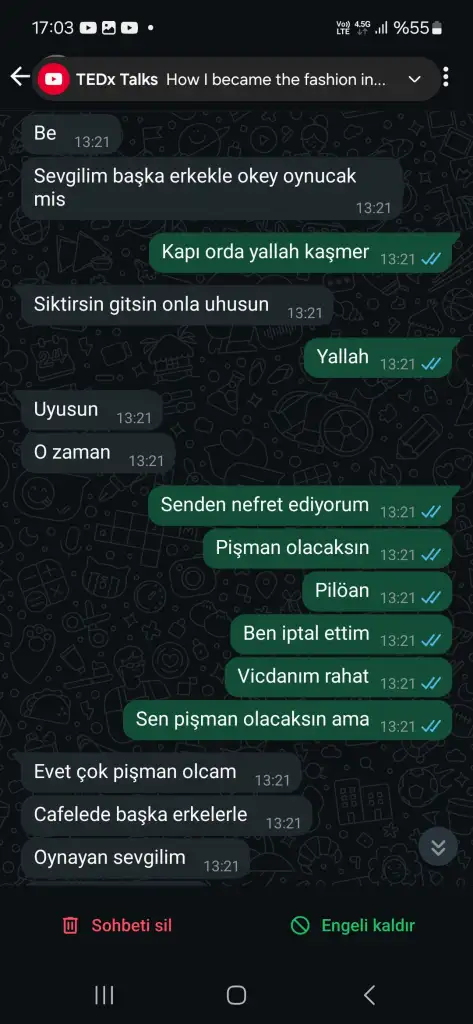
Task: Open recent apps from navigation bar
Action: pyautogui.click(x=104, y=995)
